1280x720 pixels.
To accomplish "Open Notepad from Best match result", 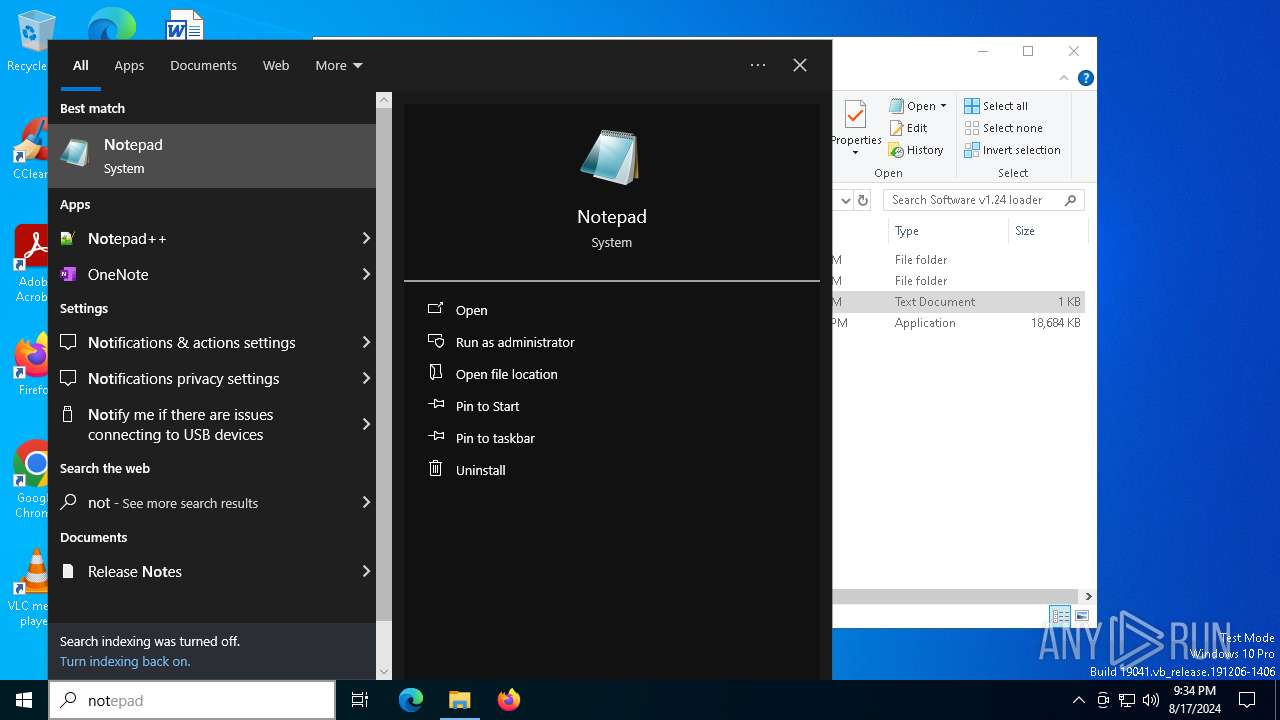I will point(212,156).
